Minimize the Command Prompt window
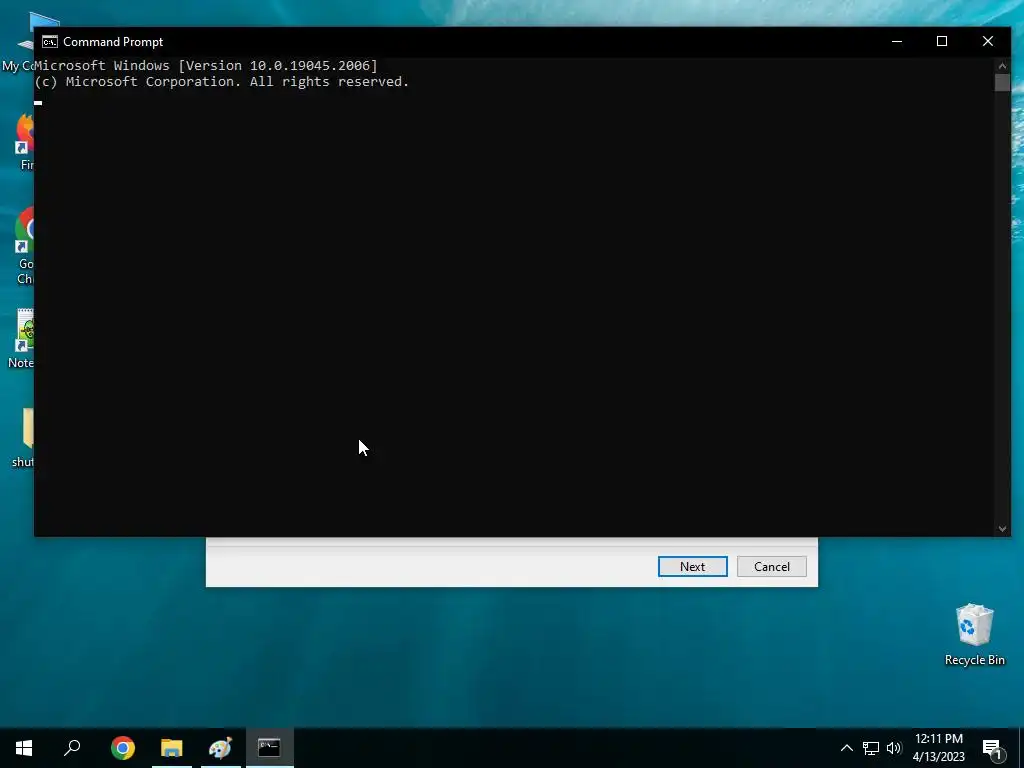Image resolution: width=1024 pixels, height=768 pixels. [x=897, y=42]
